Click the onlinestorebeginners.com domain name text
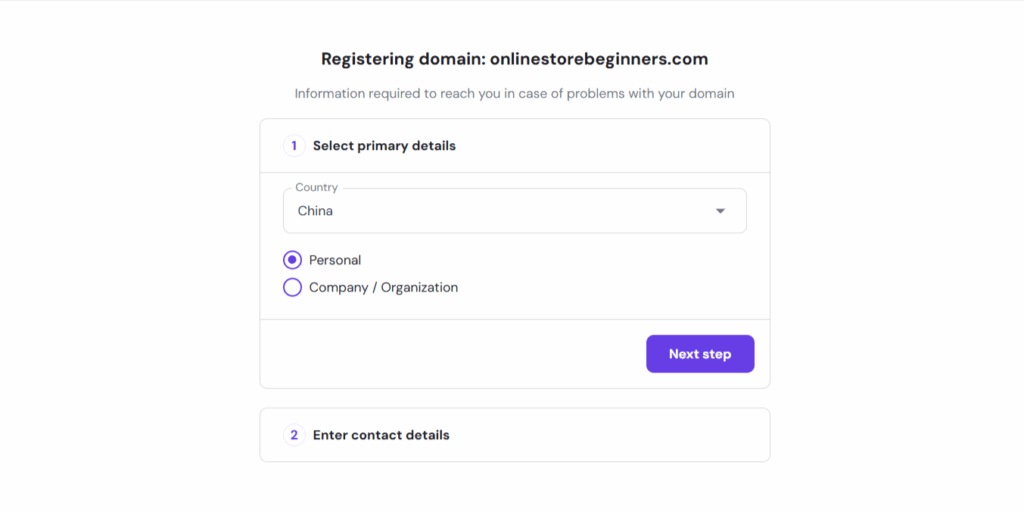Screen dimensions: 1024x512 click(598, 59)
